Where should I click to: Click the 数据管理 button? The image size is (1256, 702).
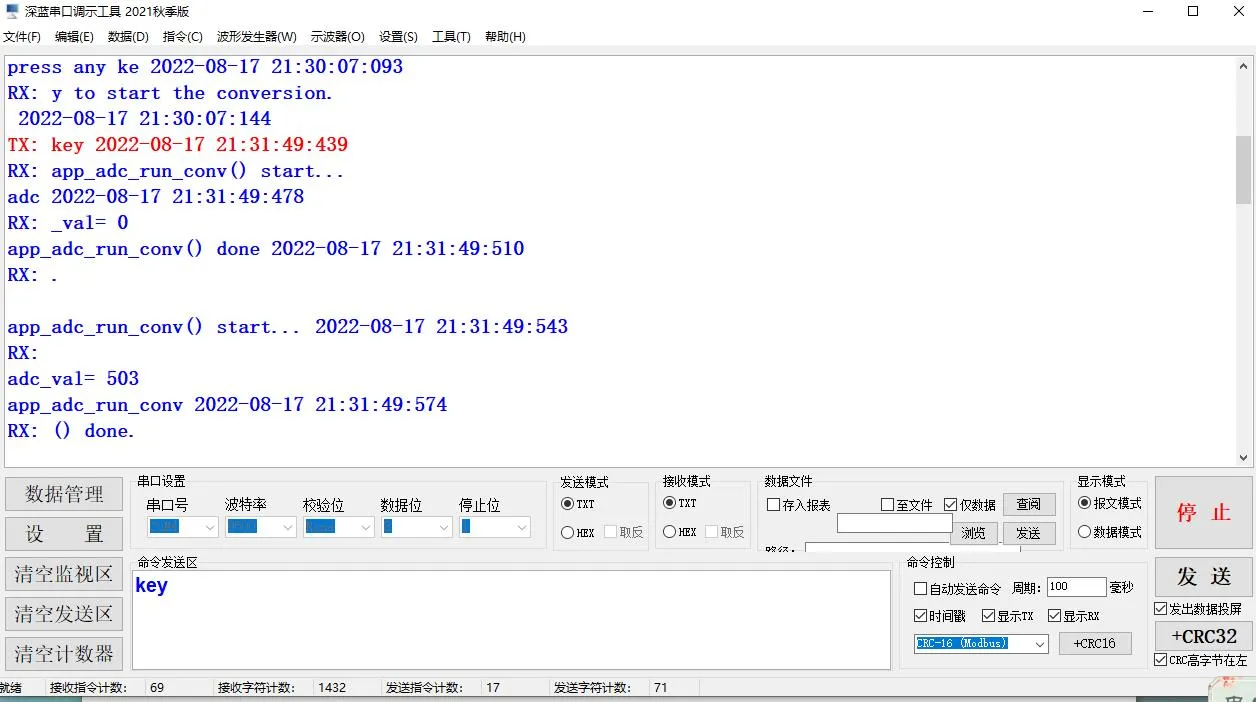point(64,494)
